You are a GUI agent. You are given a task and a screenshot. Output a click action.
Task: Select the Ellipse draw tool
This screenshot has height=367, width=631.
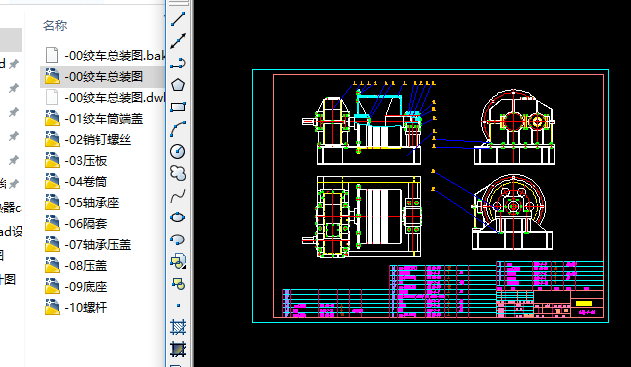pos(178,217)
